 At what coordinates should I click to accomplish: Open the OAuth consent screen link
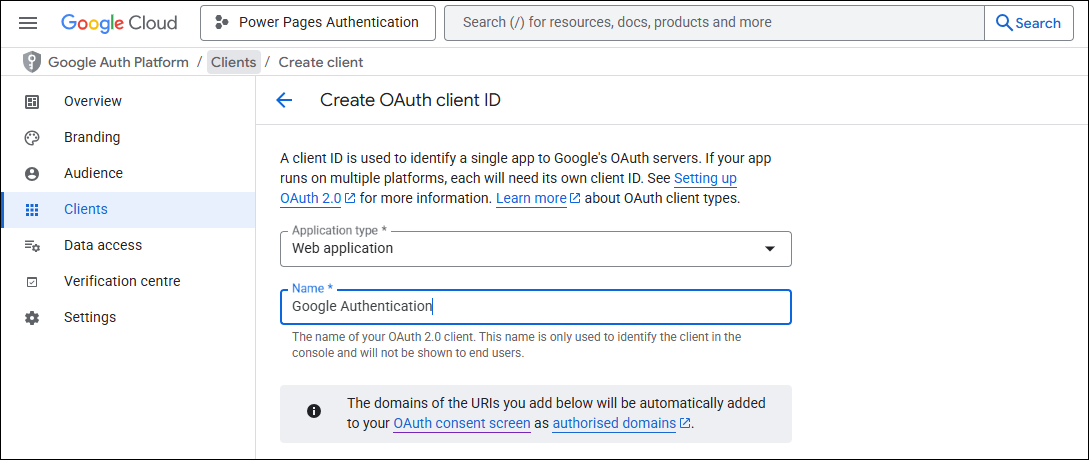pyautogui.click(x=462, y=423)
